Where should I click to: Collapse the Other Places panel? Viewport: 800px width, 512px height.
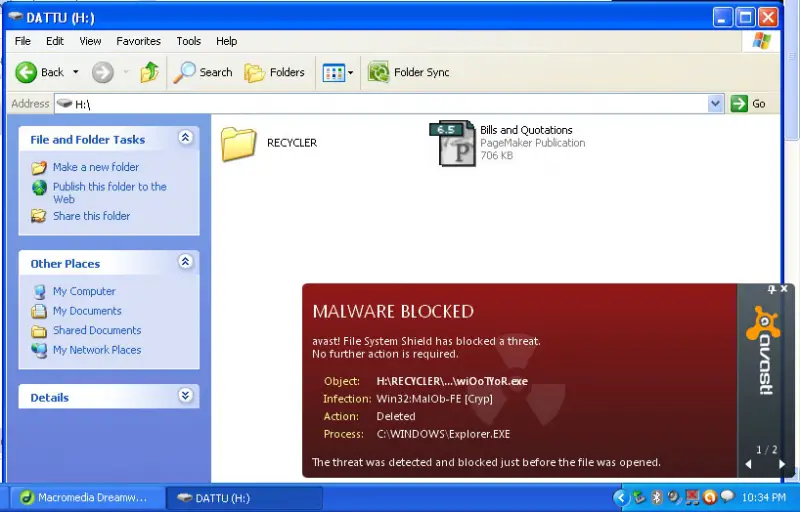185,262
